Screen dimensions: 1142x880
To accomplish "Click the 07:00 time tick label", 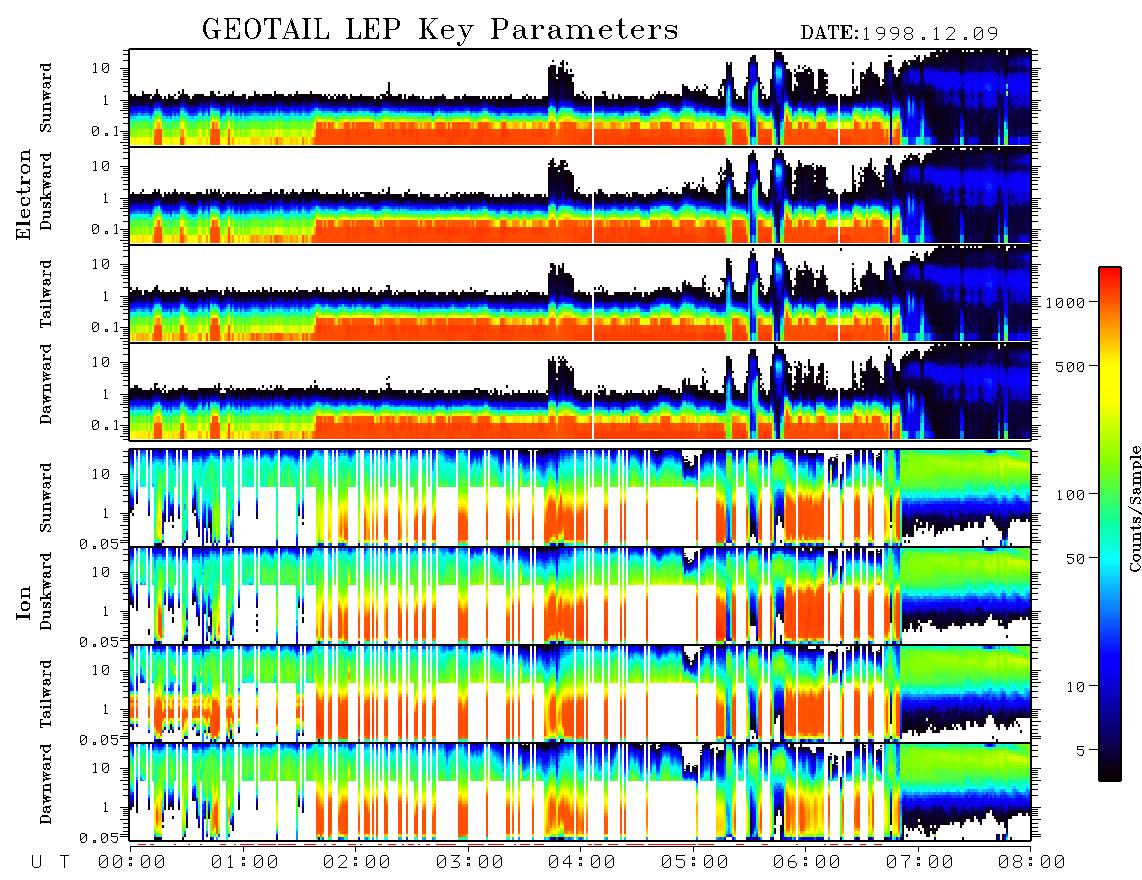I will [920, 862].
